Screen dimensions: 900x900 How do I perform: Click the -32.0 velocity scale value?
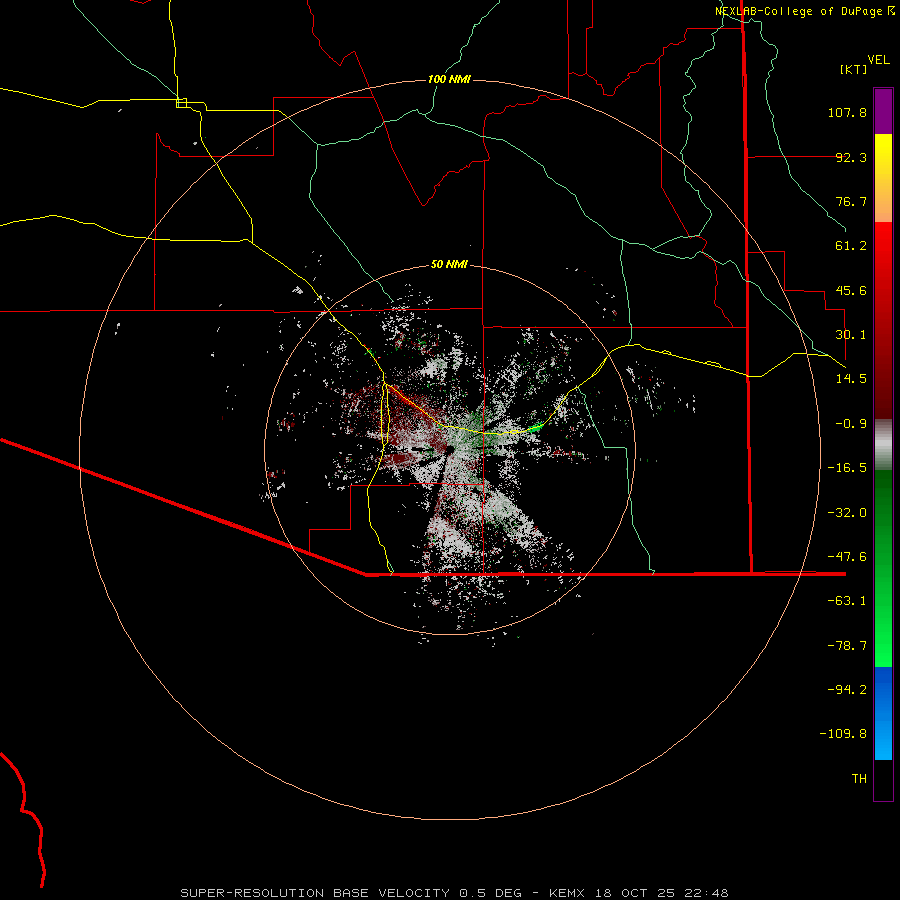(x=847, y=513)
